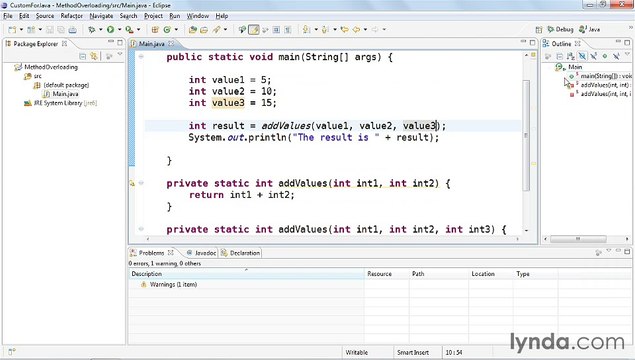Screen dimensions: 635x360
Task: Switch to the Java perspective
Action: point(590,30)
